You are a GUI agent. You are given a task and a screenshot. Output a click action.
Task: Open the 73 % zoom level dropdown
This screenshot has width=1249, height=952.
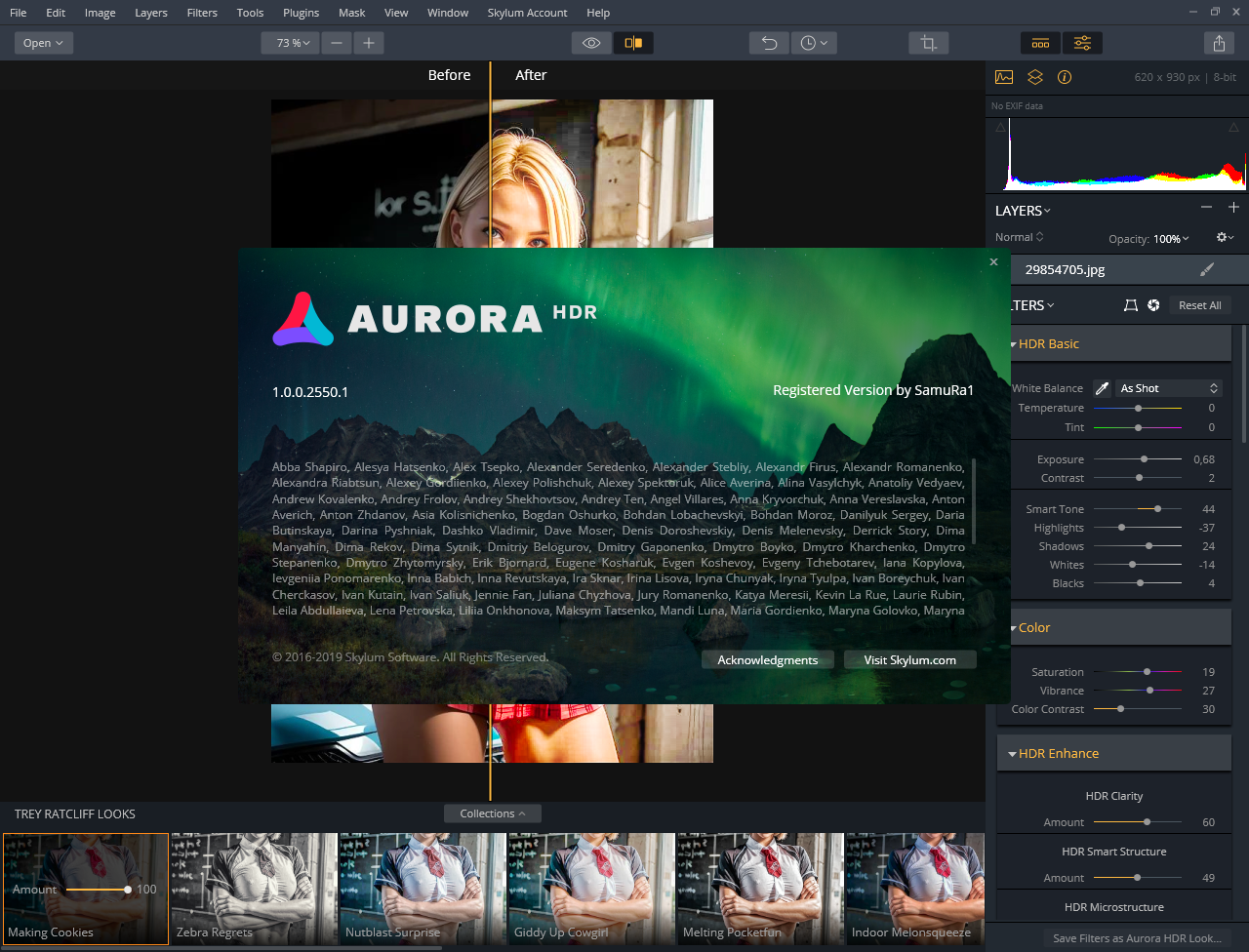point(290,43)
